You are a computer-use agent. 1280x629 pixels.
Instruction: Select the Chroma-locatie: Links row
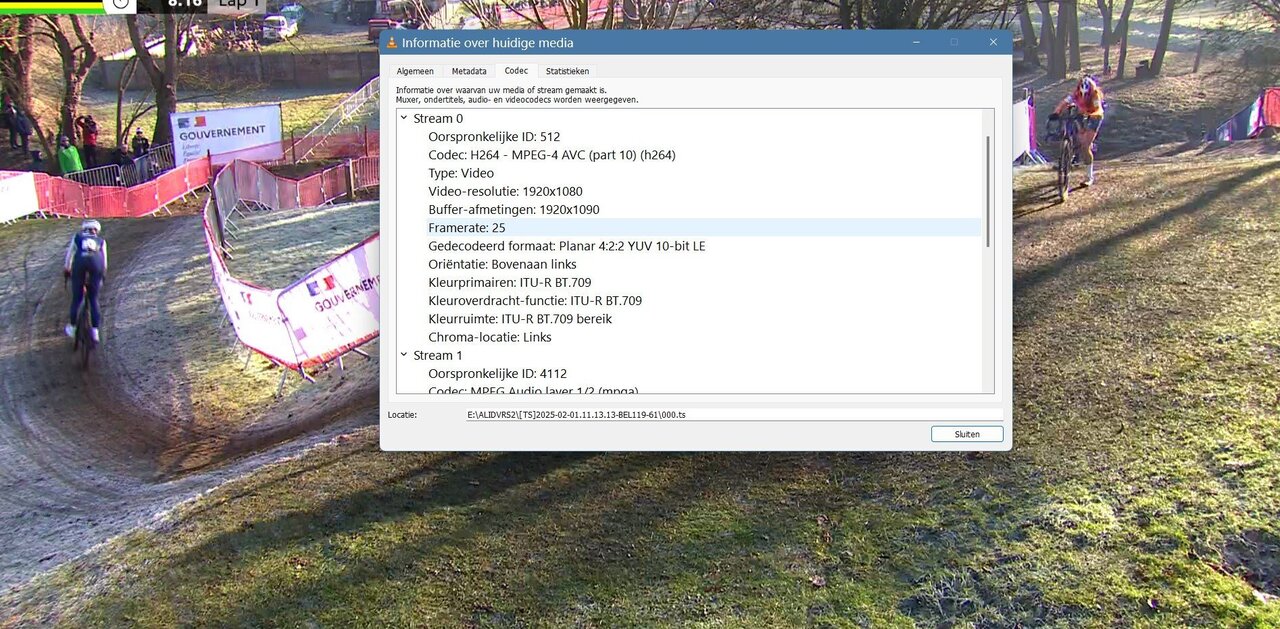tap(489, 337)
